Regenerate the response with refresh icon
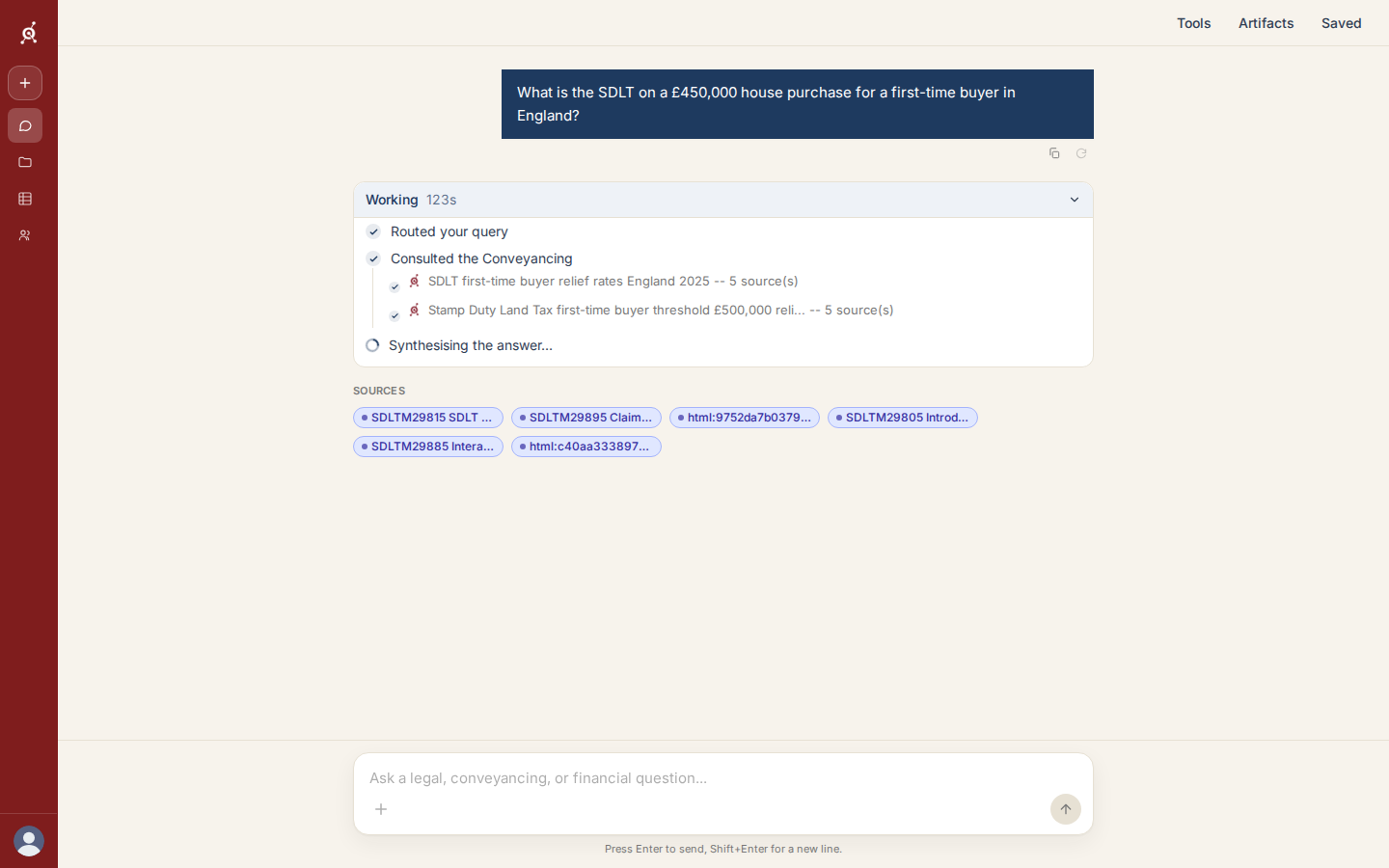Viewport: 1389px width, 868px height. [1081, 153]
